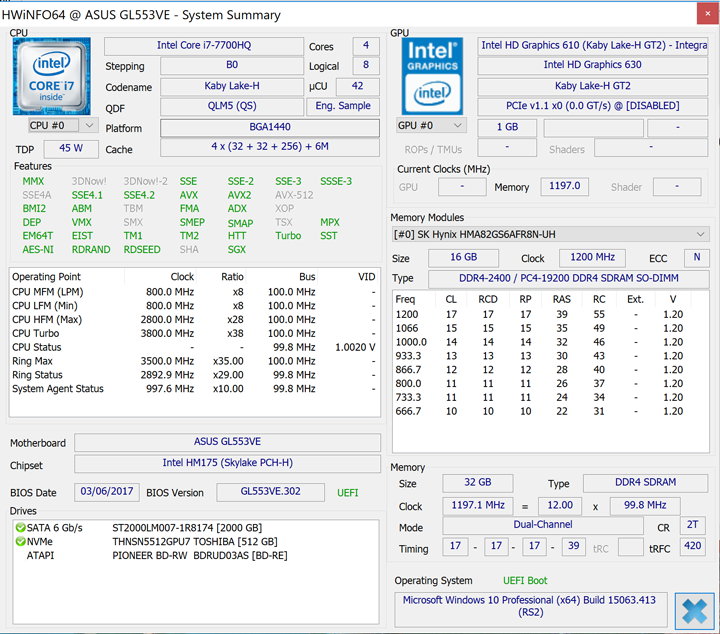Screen dimensions: 720x634
Task: Click the Eng. Sample field
Action: click(343, 106)
